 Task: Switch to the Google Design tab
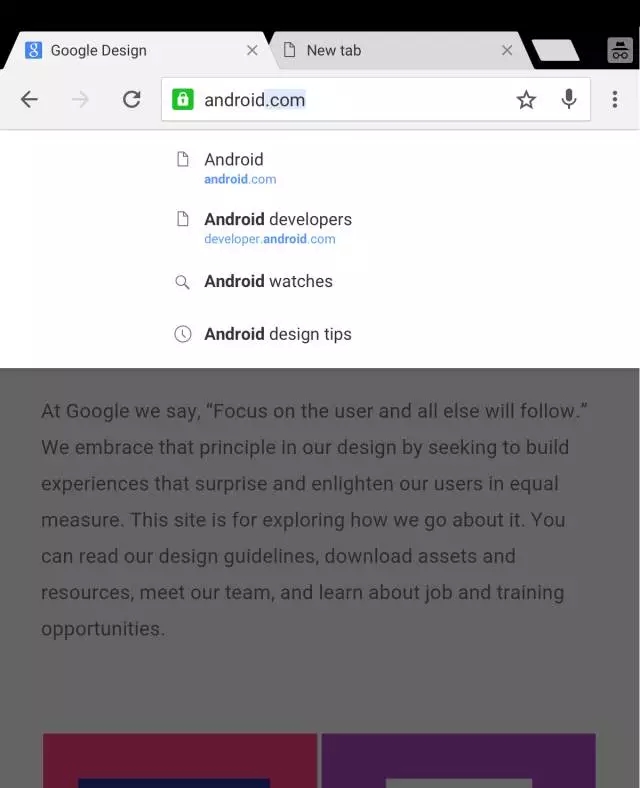120,50
